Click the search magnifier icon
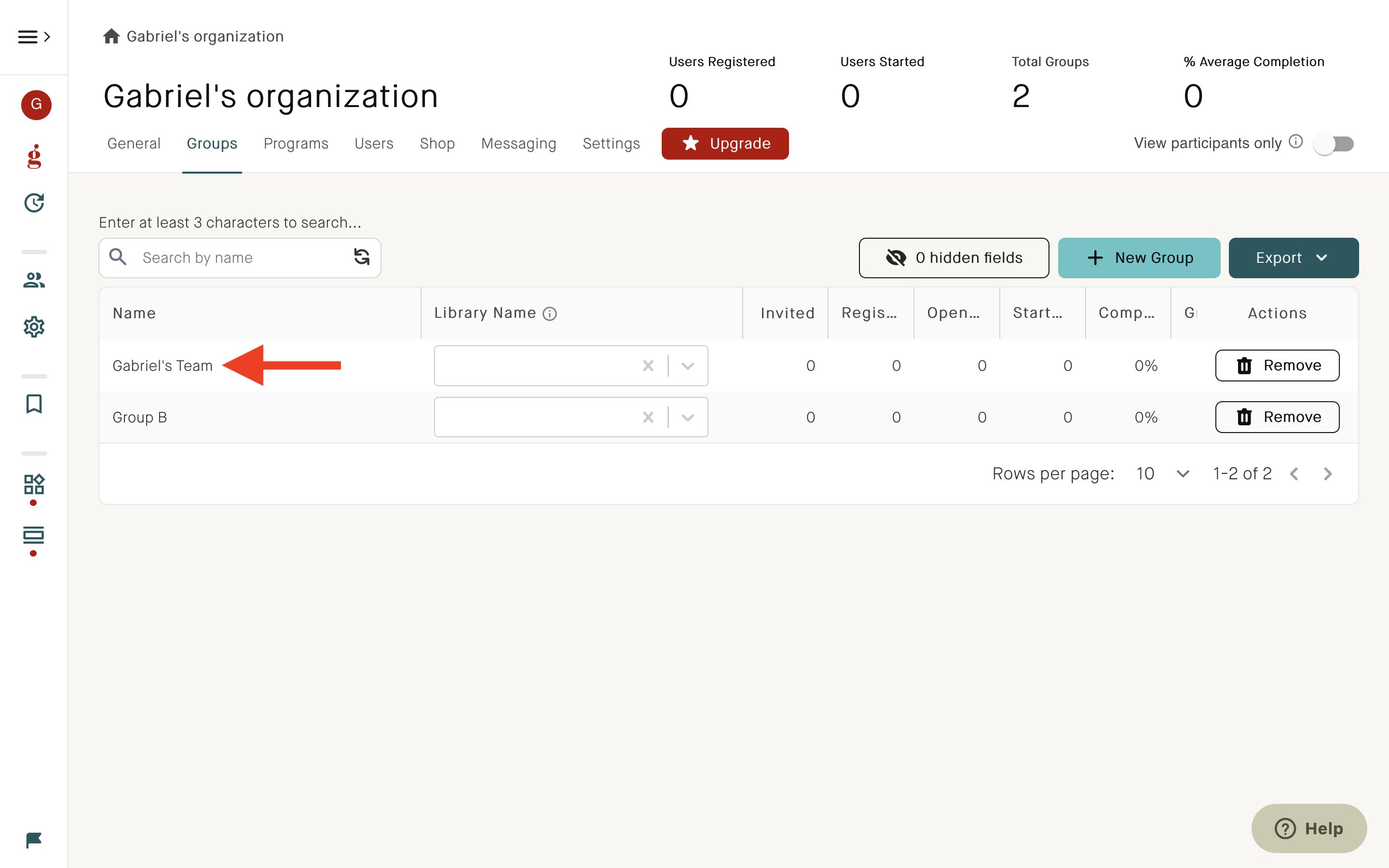This screenshot has height=868, width=1389. [x=118, y=257]
